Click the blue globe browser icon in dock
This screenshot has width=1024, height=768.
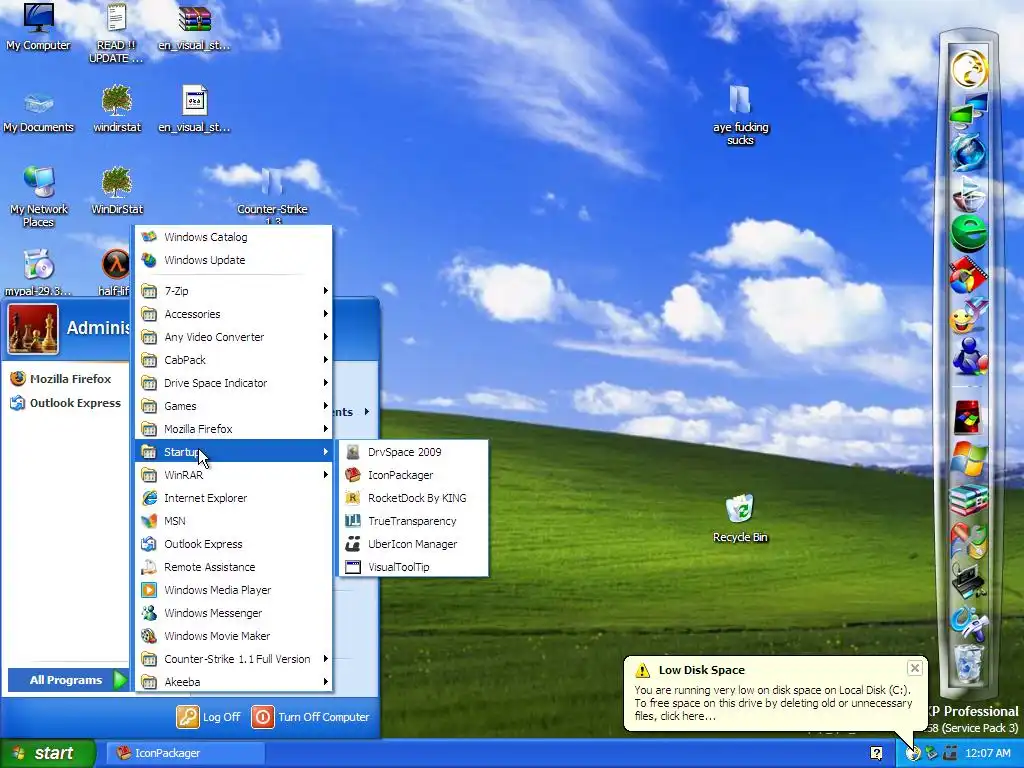(x=968, y=152)
